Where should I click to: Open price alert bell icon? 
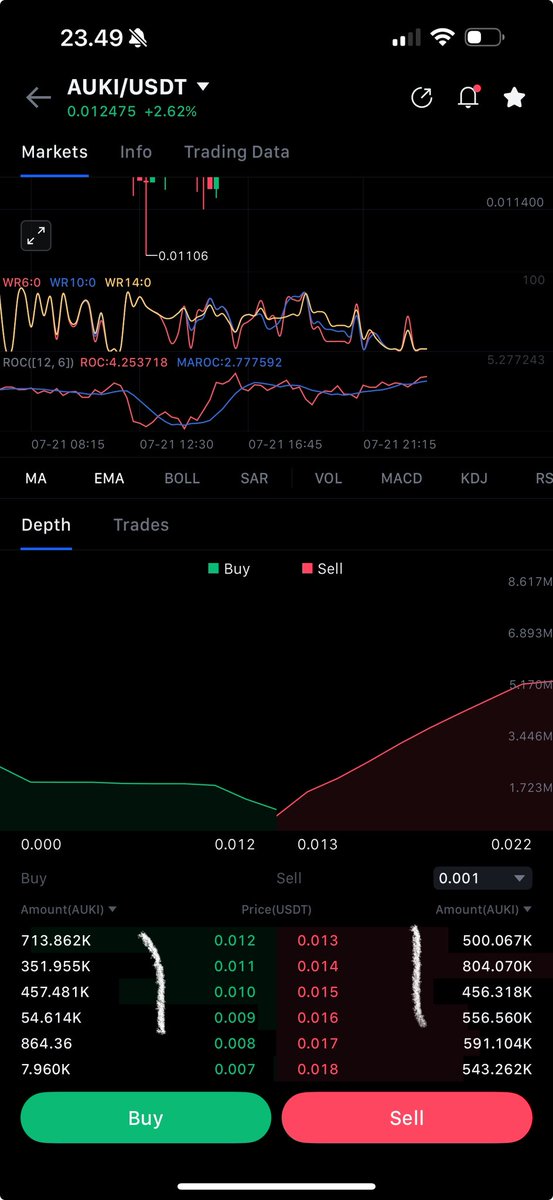point(468,97)
